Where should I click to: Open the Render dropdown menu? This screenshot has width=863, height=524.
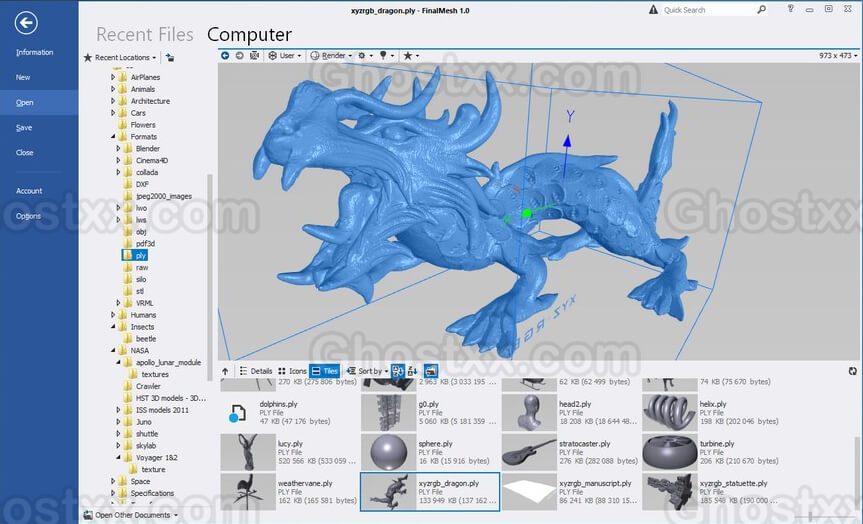[x=330, y=56]
